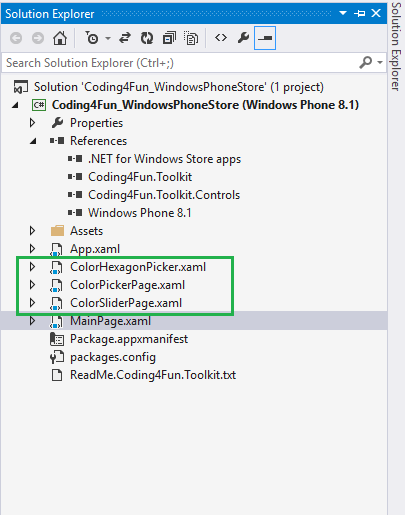This screenshot has width=405, height=515.
Task: Click the Home icon in Solution Explorer
Action: tap(60, 38)
